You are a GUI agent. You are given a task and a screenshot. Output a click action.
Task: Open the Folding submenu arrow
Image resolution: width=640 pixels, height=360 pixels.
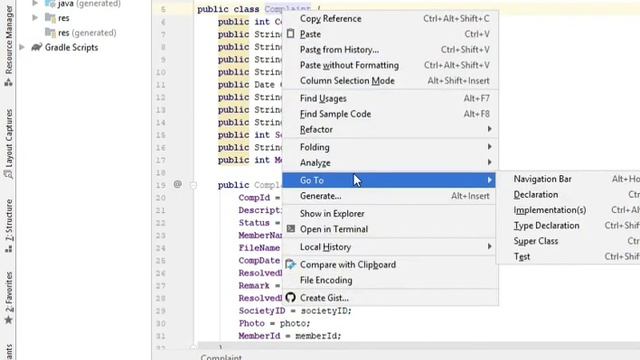pyautogui.click(x=489, y=147)
